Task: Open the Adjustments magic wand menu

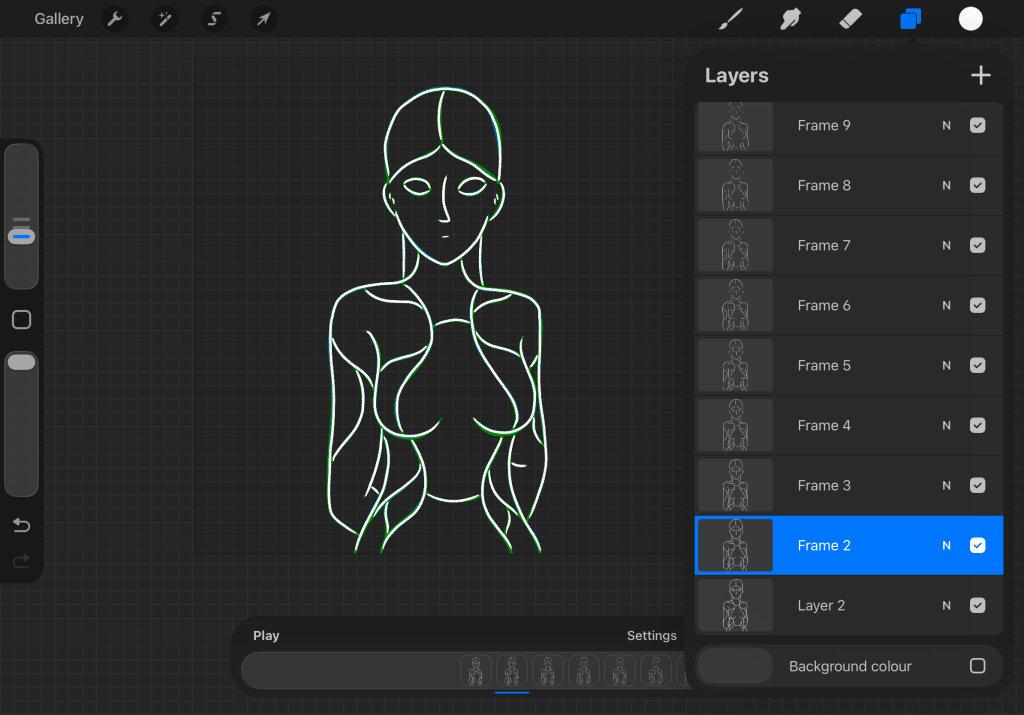Action: [164, 19]
